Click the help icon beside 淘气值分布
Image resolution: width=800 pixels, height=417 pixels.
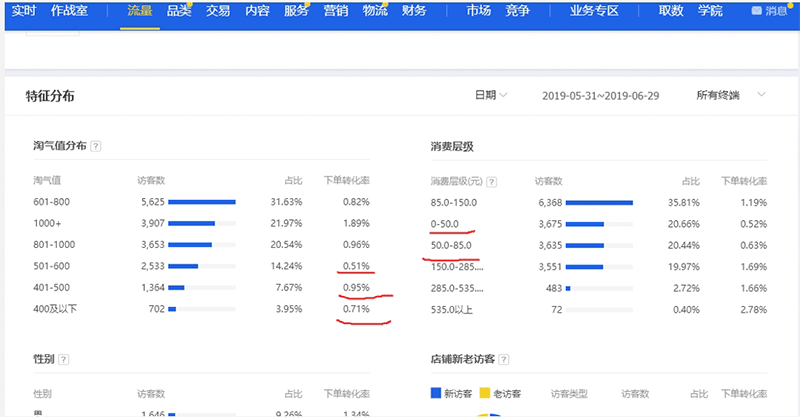click(x=96, y=147)
